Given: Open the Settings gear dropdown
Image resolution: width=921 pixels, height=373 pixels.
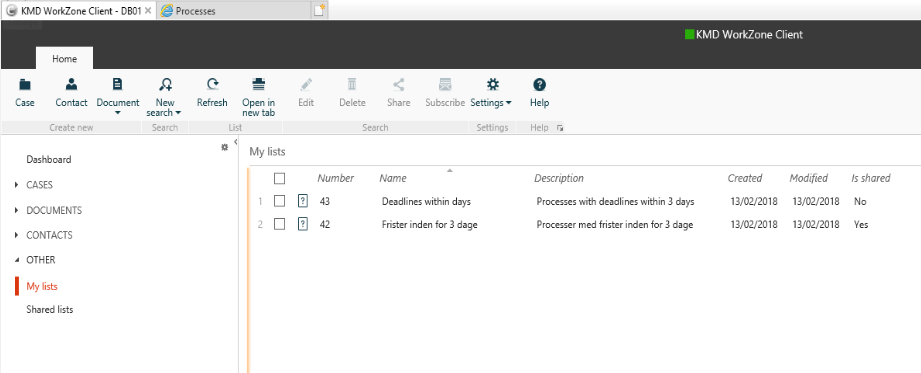Looking at the screenshot, I should pos(492,93).
